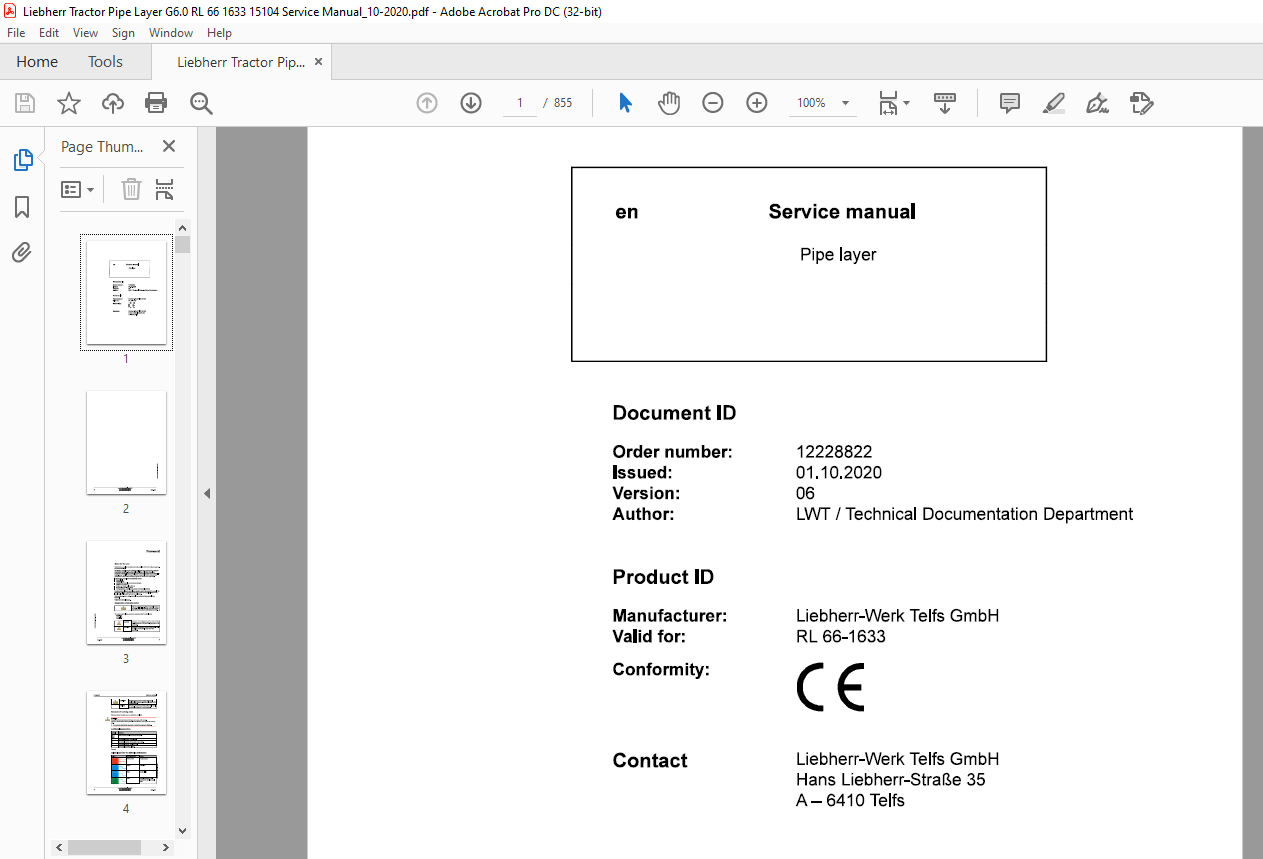Screen dimensions: 1263x859
Task: Click the thumbnail panel horizontal scrollbar thumb
Action: 104,847
